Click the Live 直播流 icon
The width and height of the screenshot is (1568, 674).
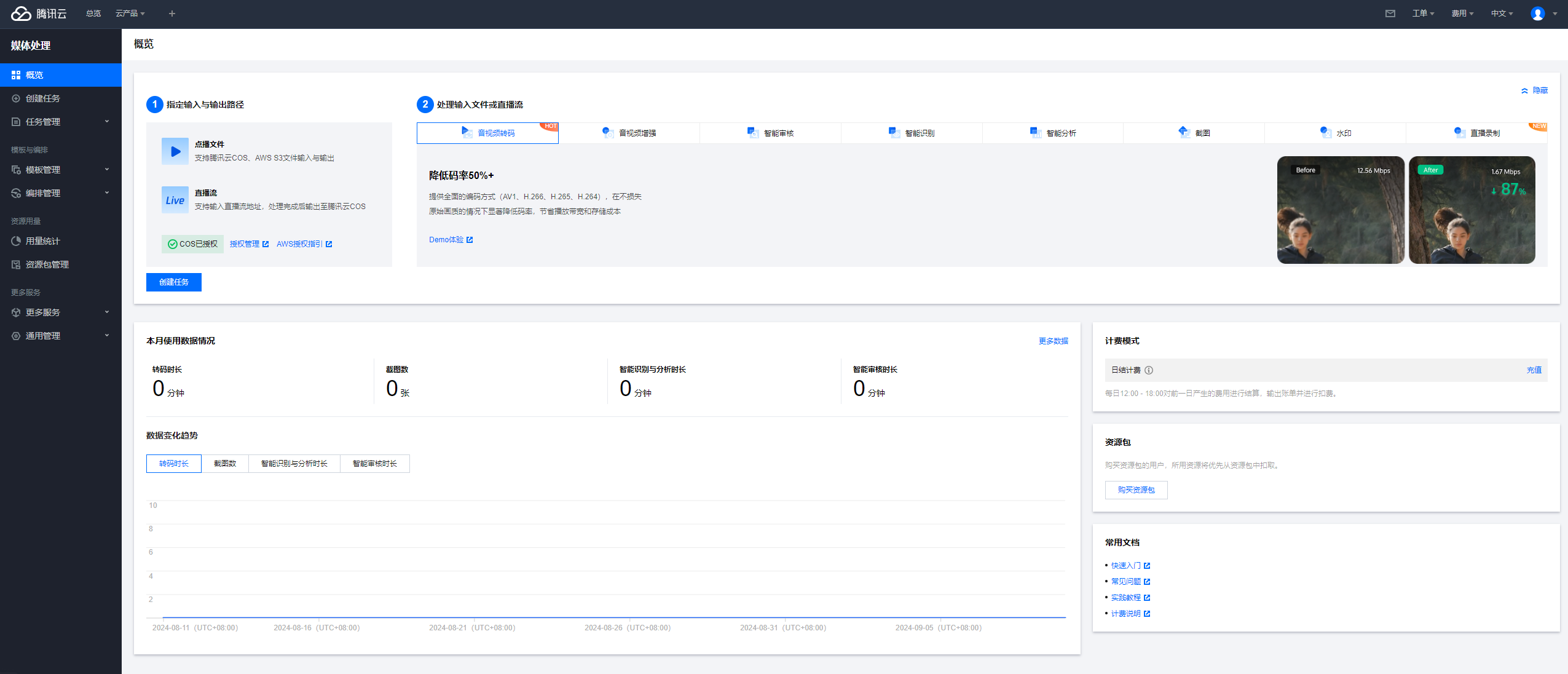[x=175, y=200]
